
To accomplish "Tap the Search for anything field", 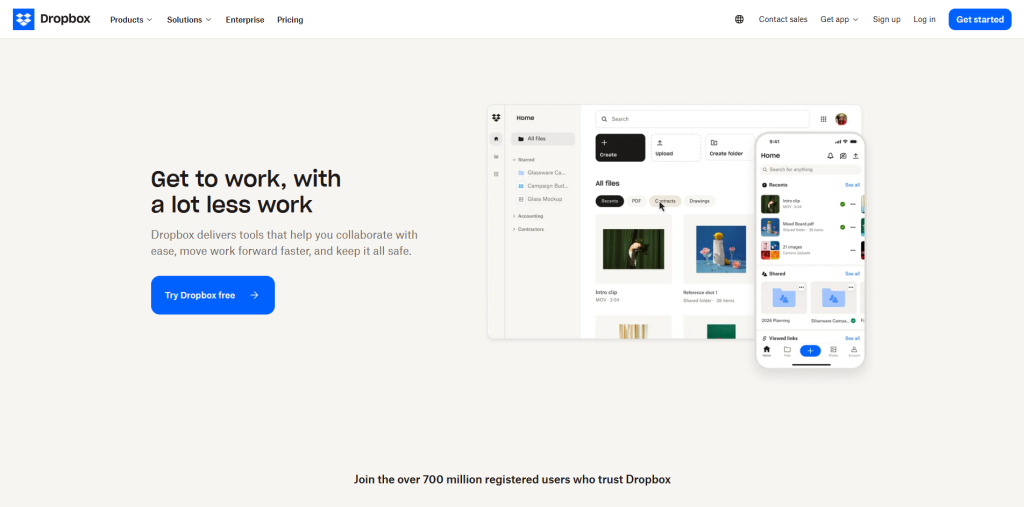I will pos(810,170).
